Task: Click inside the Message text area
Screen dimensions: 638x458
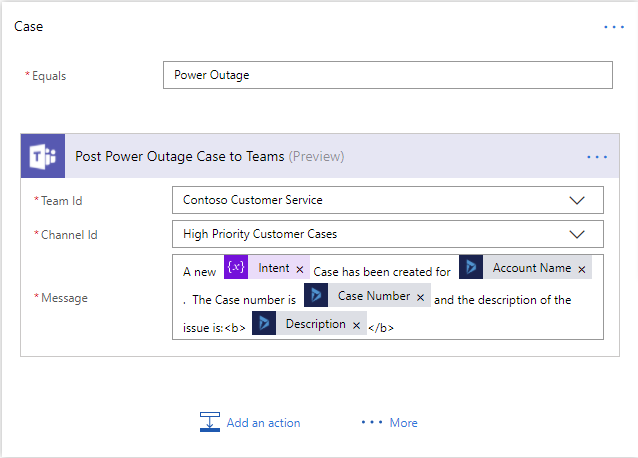Action: click(480, 325)
